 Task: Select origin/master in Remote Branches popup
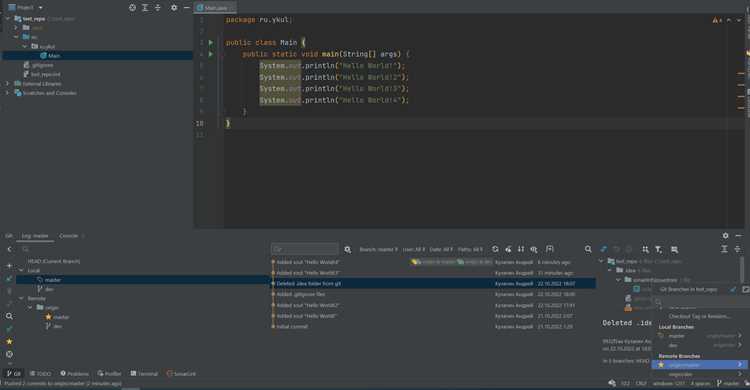coord(700,365)
